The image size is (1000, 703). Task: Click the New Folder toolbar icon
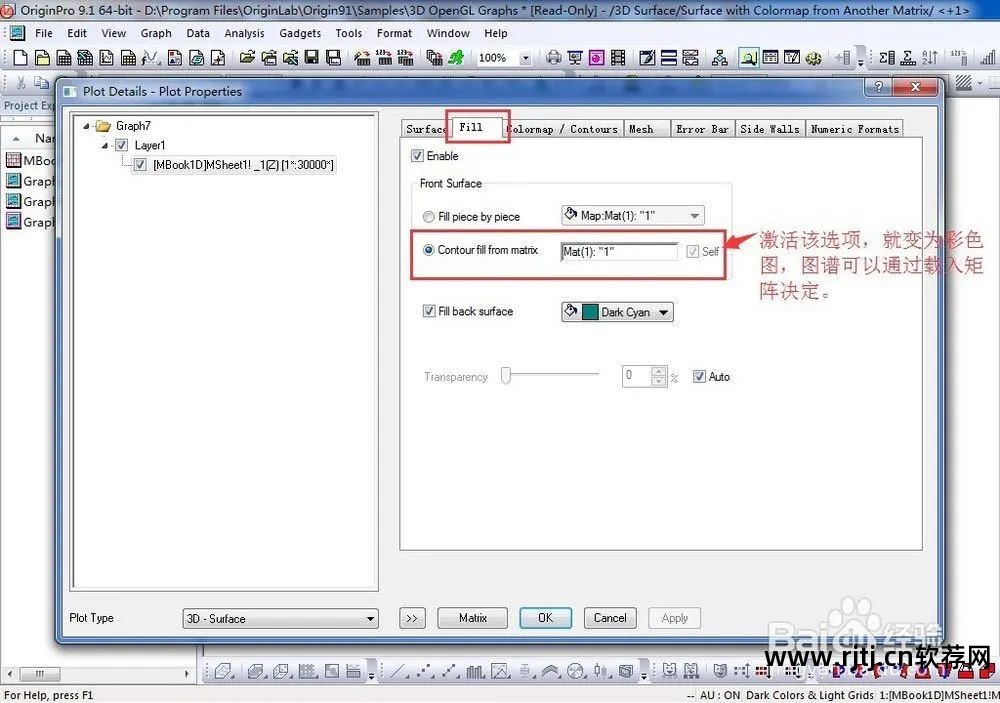point(42,58)
